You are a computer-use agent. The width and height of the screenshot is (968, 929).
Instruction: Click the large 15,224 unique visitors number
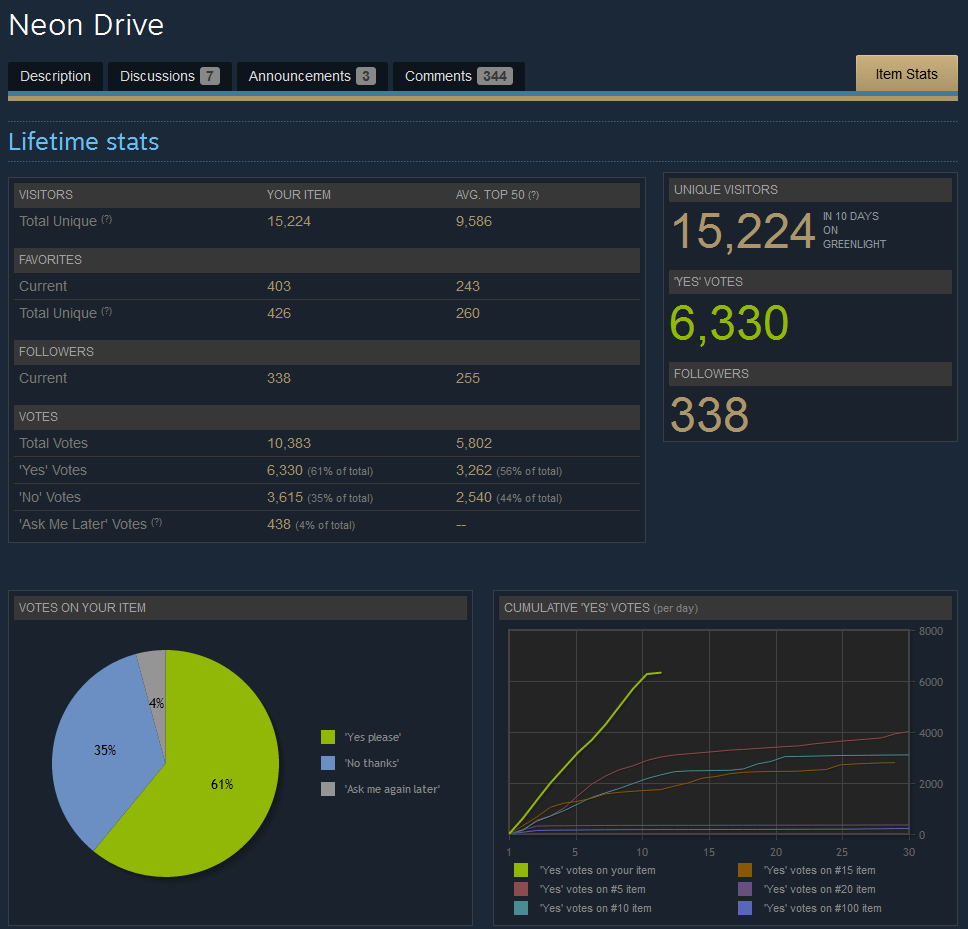[743, 231]
